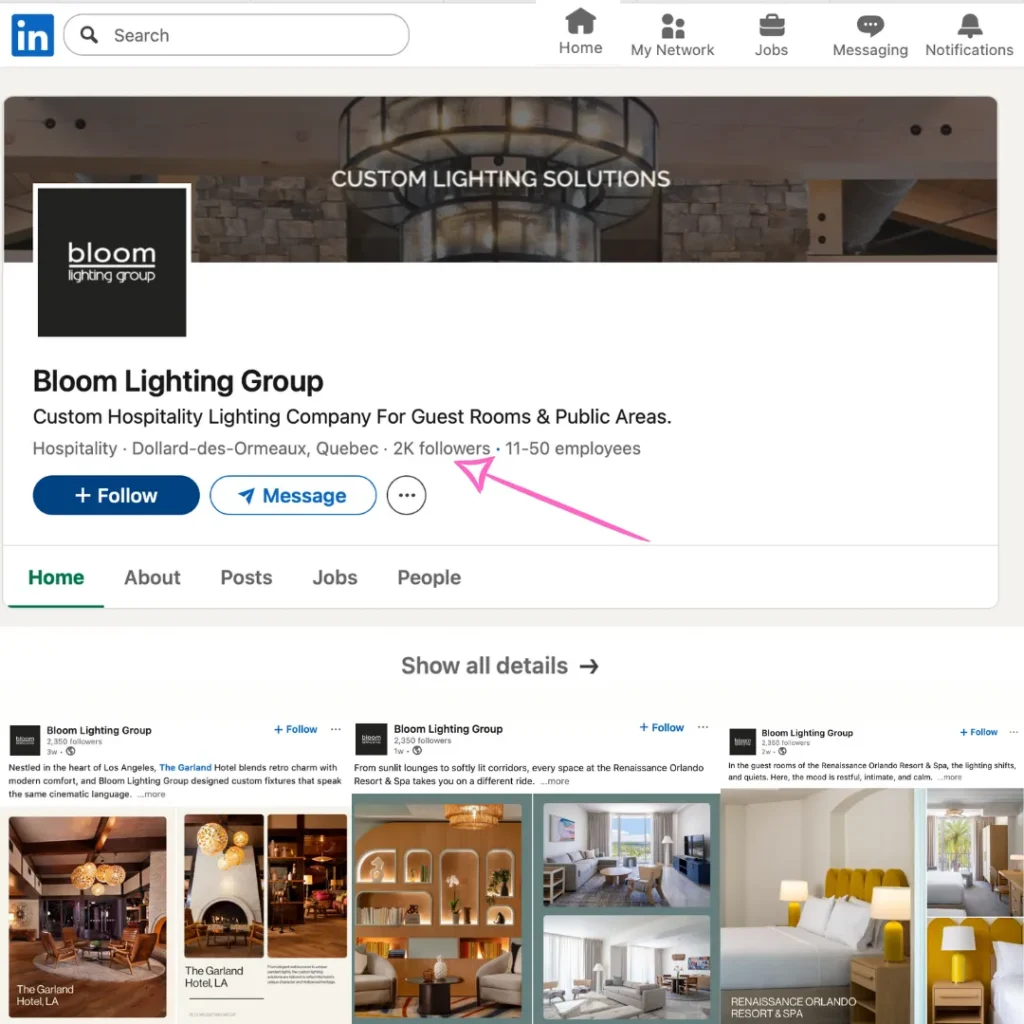Screen dimensions: 1024x1024
Task: Expand "...more" on middle Renaissance Orlando post
Action: click(555, 781)
